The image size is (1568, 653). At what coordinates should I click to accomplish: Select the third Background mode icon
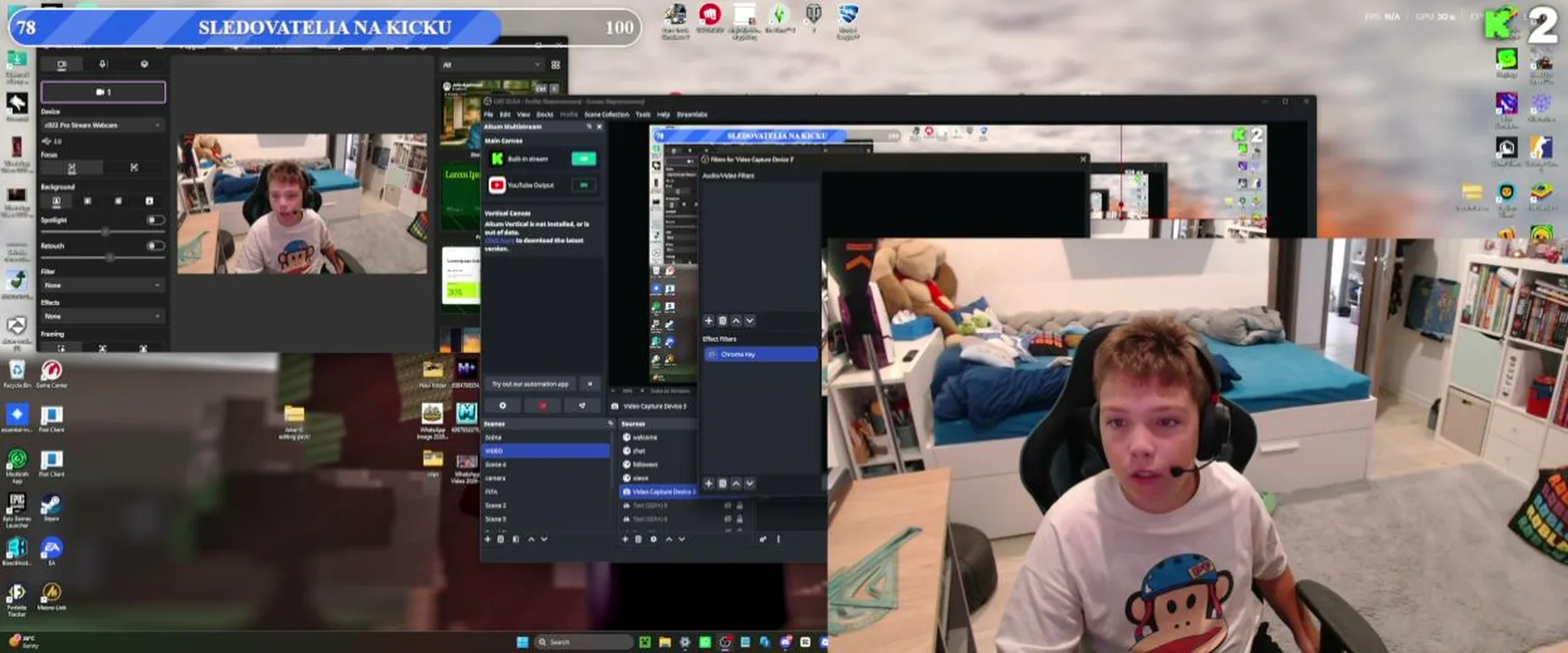point(118,200)
